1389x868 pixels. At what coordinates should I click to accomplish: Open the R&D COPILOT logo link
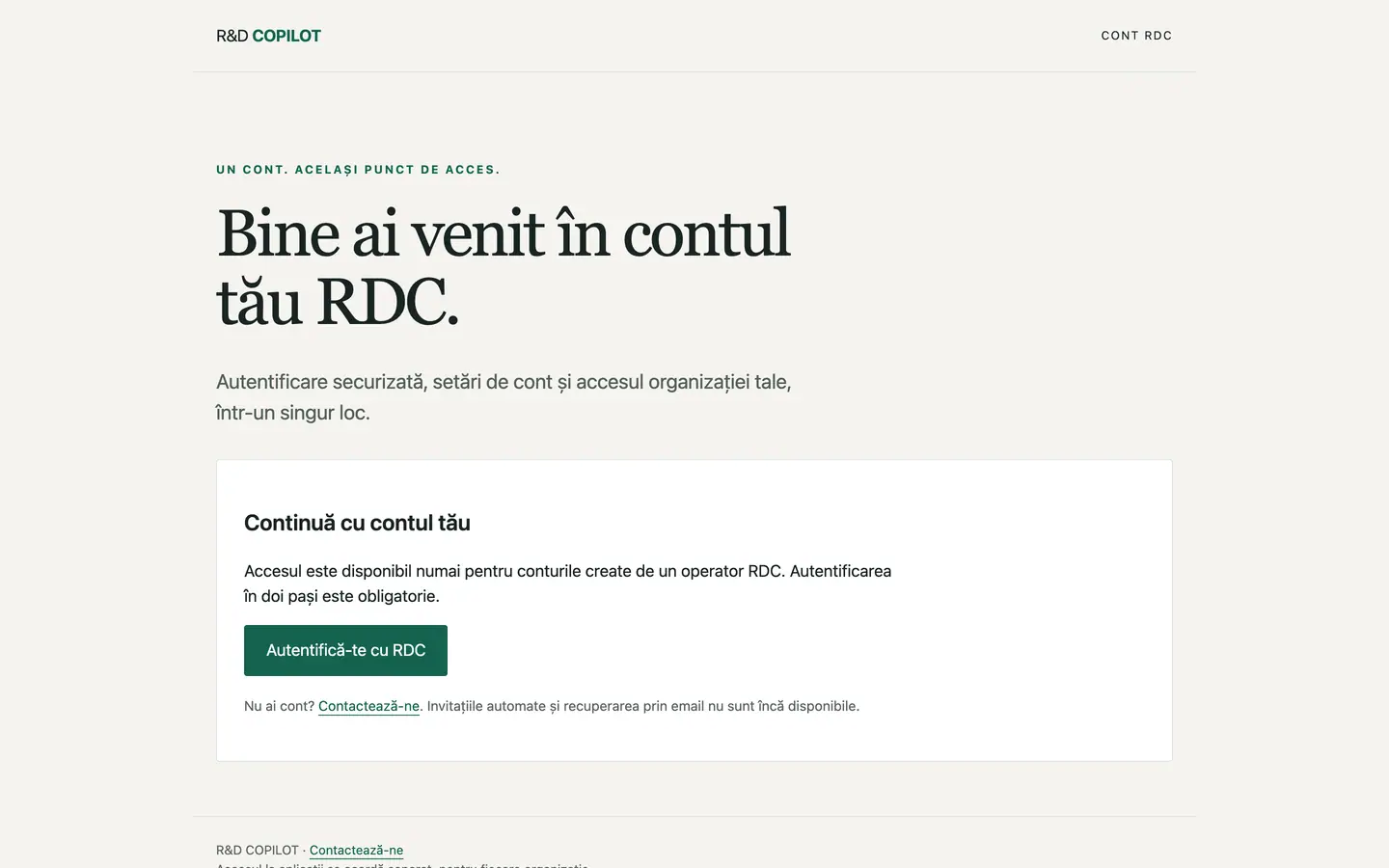(268, 36)
